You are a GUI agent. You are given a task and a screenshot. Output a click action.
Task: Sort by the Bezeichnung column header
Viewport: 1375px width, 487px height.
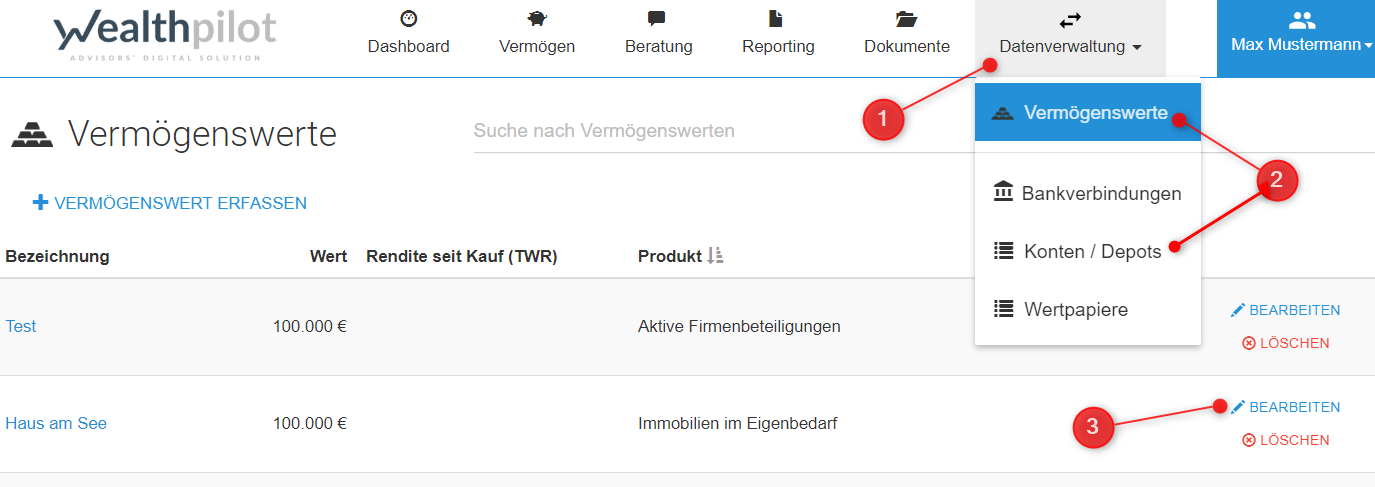pyautogui.click(x=57, y=256)
